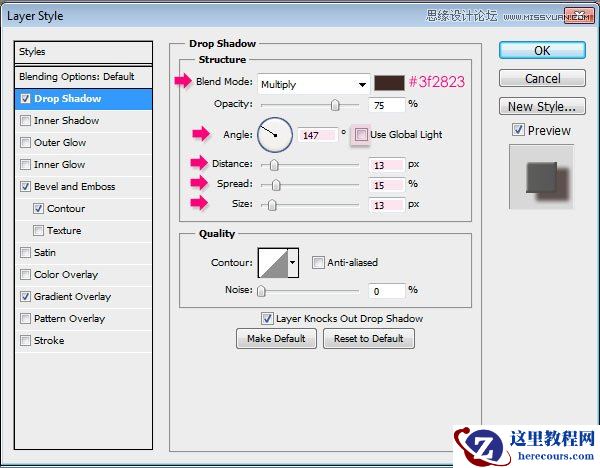This screenshot has width=600, height=468.
Task: Click Reset to Default button
Action: pyautogui.click(x=369, y=339)
